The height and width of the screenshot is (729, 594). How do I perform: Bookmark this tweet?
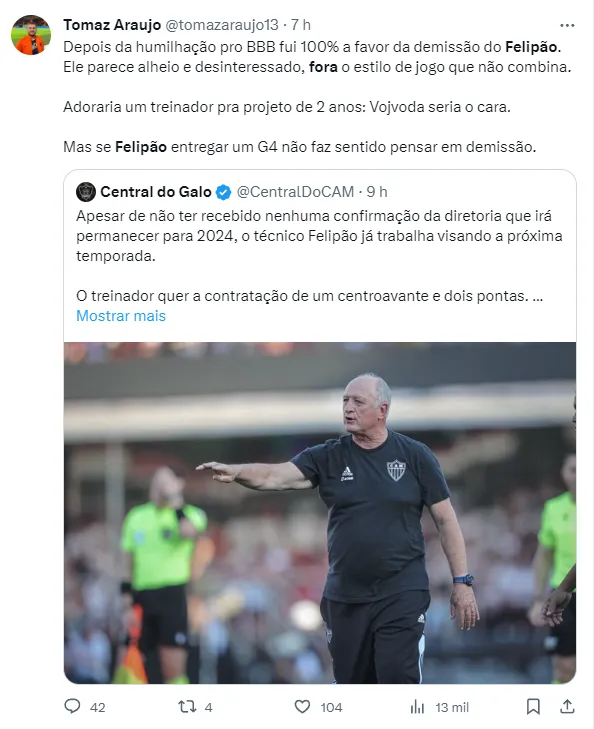coord(533,707)
